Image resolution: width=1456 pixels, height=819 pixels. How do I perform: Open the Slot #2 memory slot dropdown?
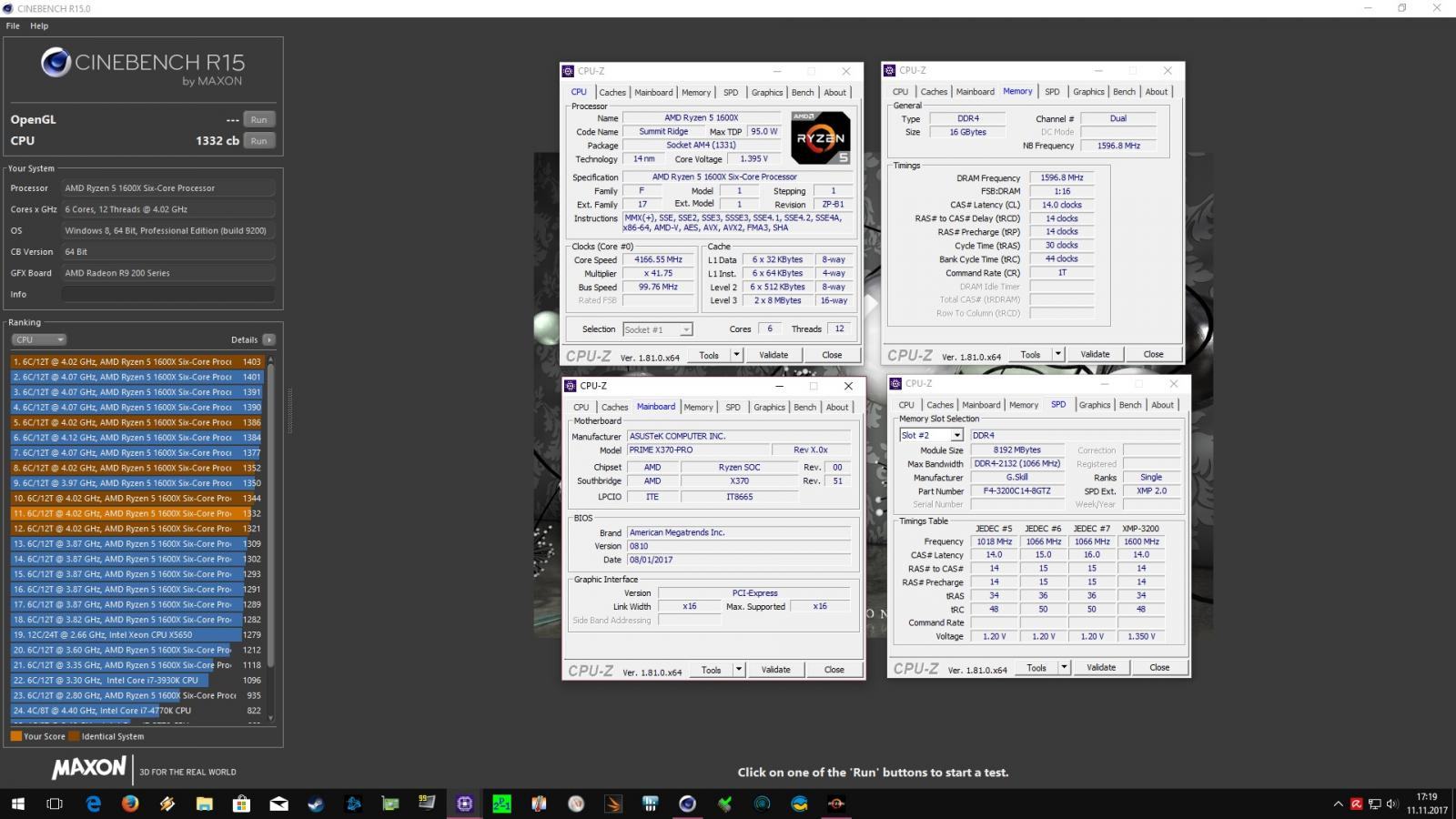click(x=931, y=435)
